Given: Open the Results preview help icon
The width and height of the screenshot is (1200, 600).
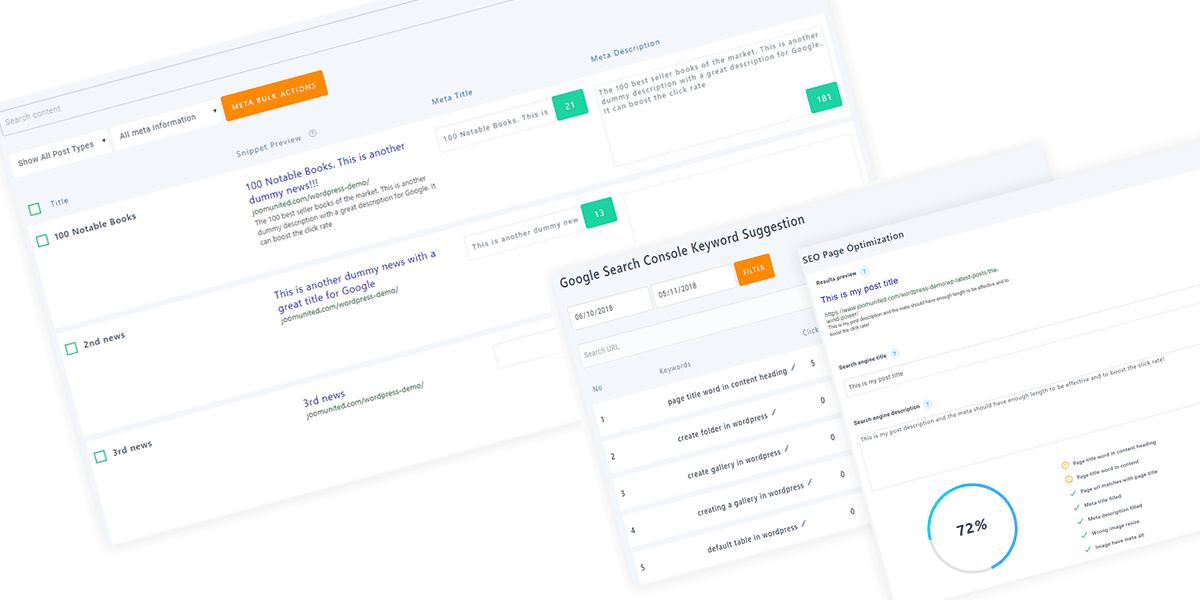Looking at the screenshot, I should click(863, 269).
